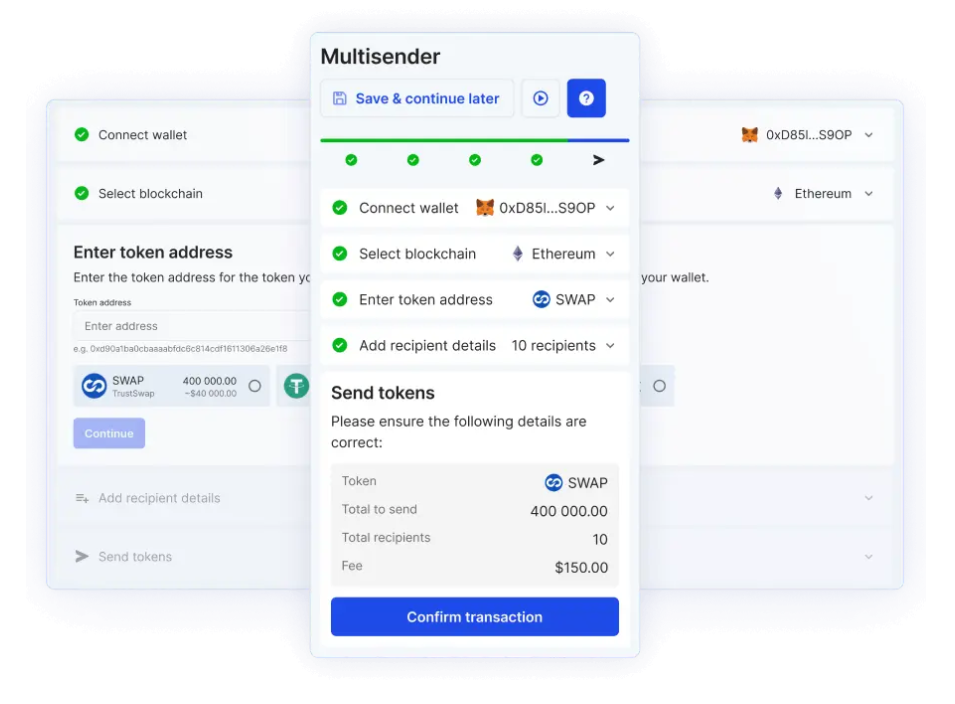Viewport: 955px width, 704px height.
Task: Click Save & continue later
Action: click(x=416, y=98)
